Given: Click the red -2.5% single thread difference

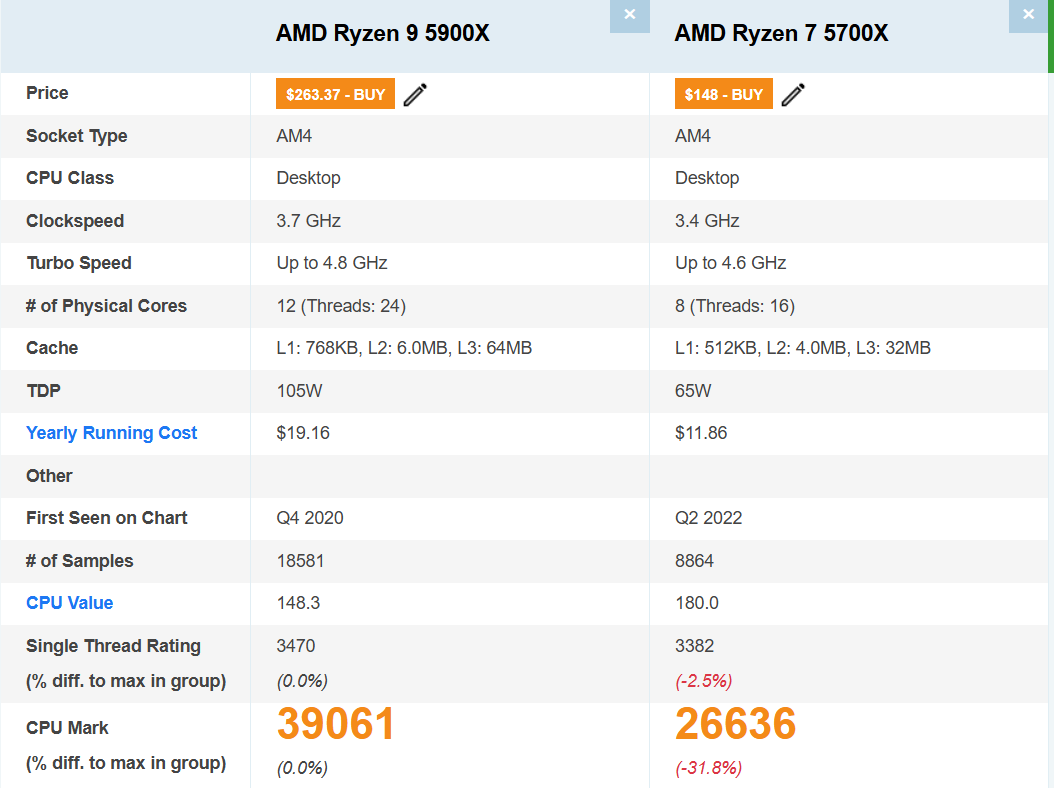Looking at the screenshot, I should point(703,681).
